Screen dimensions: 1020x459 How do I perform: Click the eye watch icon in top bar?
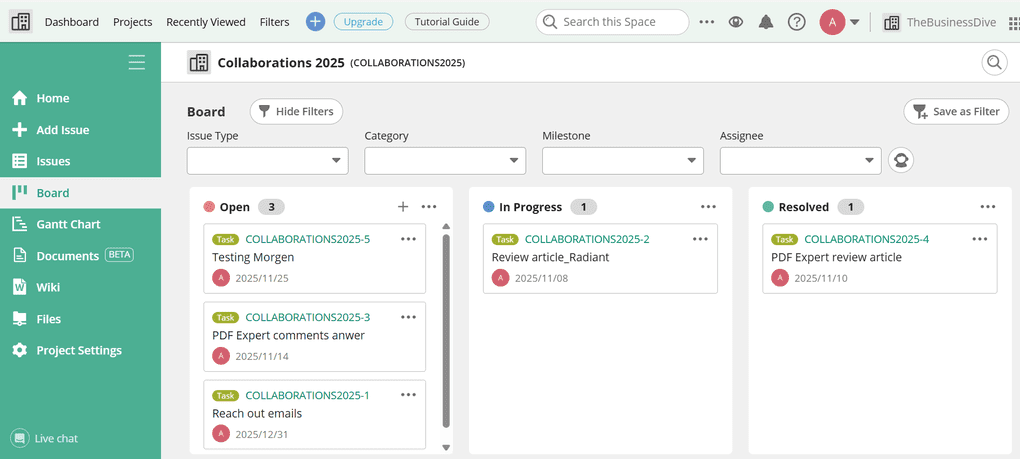tap(736, 22)
